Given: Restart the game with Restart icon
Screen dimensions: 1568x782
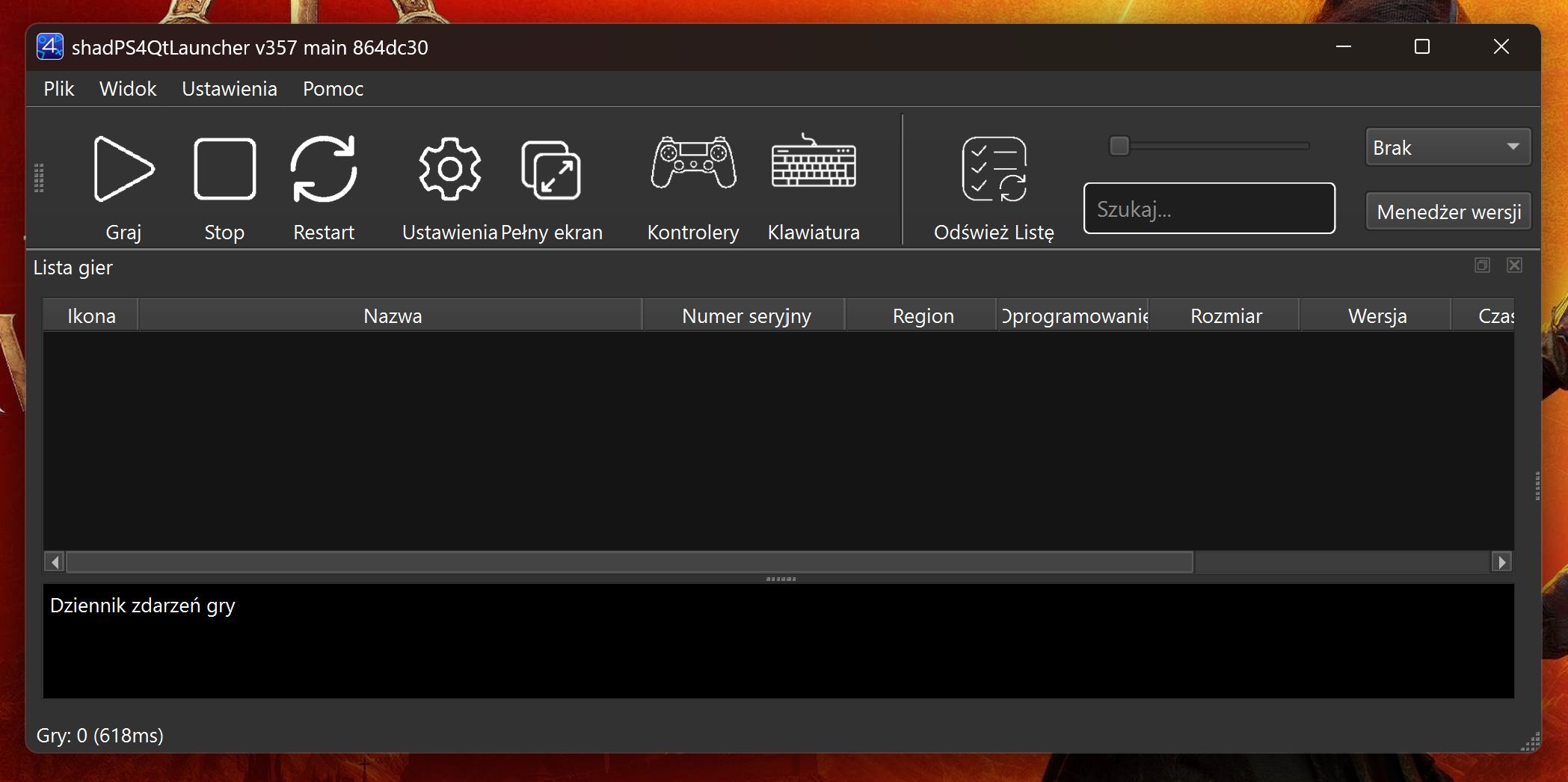Looking at the screenshot, I should click(324, 169).
